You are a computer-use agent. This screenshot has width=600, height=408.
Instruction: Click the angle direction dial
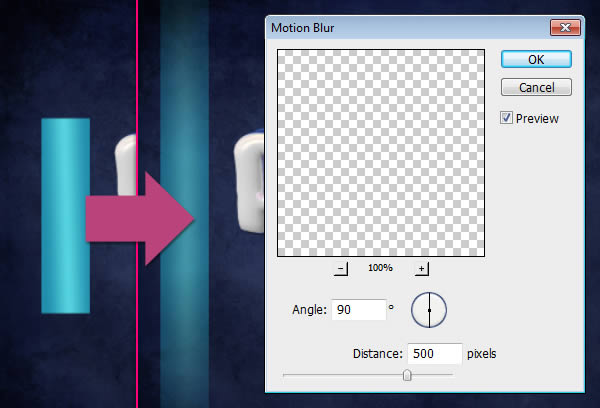(x=429, y=310)
